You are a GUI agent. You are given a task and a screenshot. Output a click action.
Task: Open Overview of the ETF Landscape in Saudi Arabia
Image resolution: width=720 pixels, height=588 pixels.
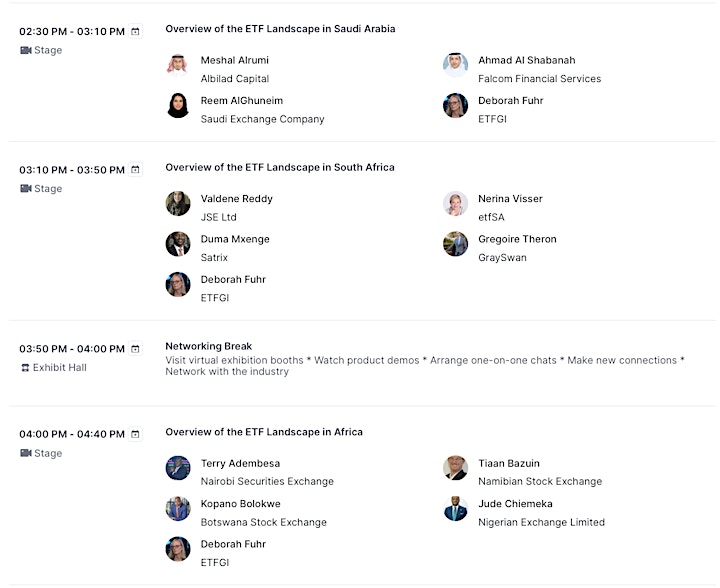(x=280, y=28)
